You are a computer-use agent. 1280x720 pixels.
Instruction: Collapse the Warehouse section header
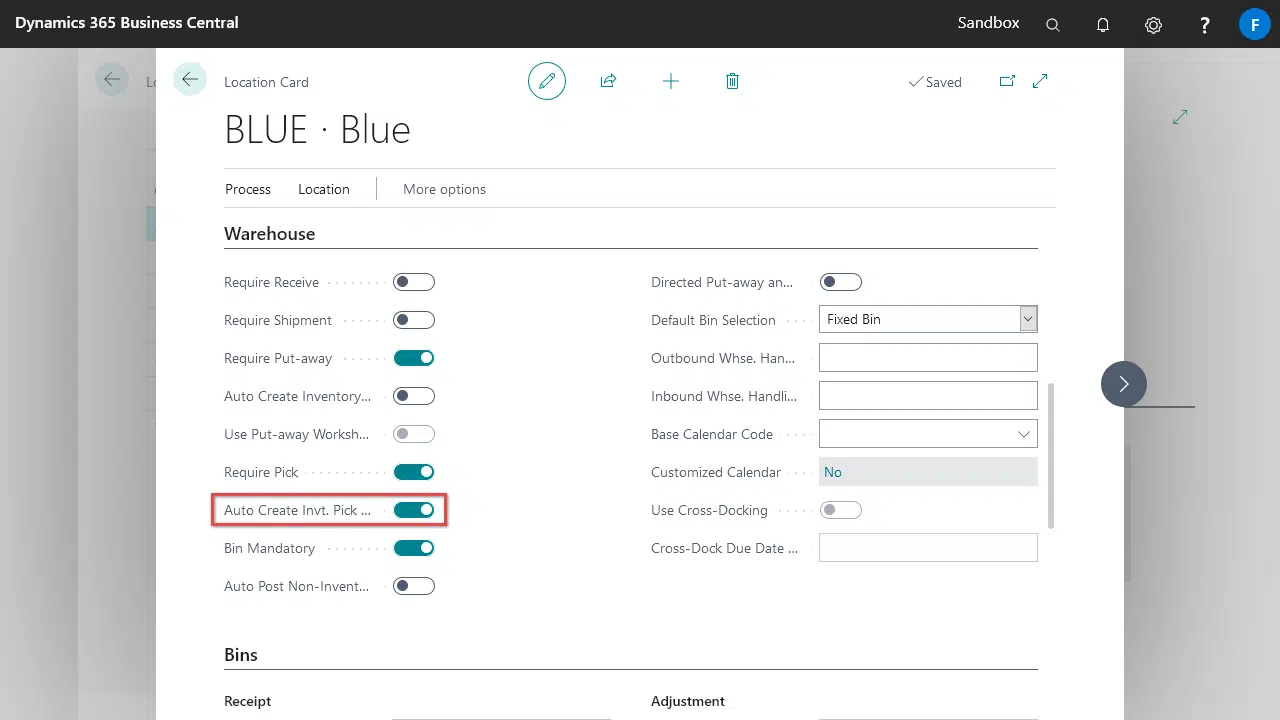[x=270, y=234]
